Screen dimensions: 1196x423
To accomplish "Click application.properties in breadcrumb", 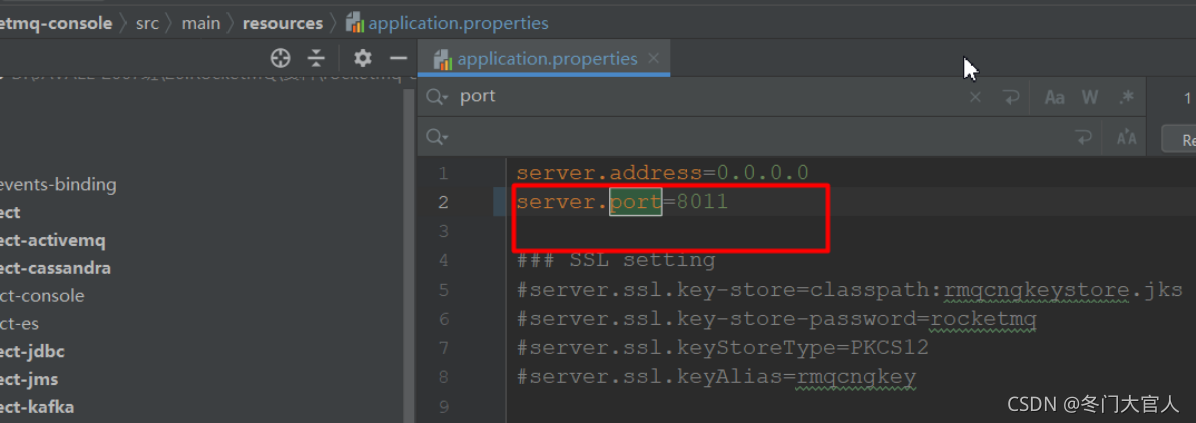I will [448, 23].
